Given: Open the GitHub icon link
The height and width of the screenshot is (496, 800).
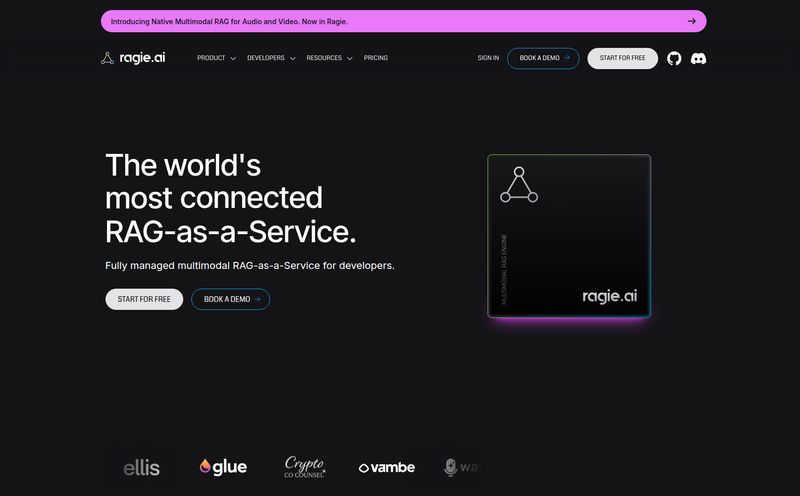Looking at the screenshot, I should click(674, 59).
